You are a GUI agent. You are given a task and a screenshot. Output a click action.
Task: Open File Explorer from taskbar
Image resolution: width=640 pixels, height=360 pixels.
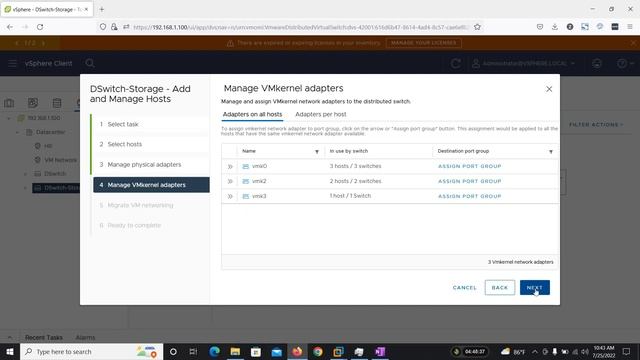(x=235, y=351)
